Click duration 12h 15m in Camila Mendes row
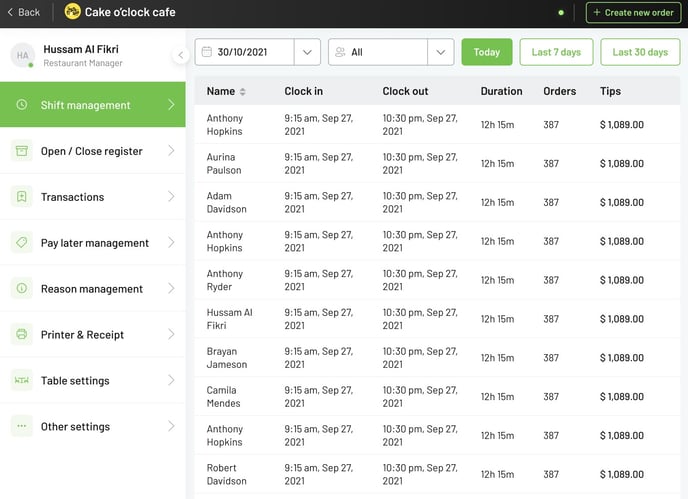Viewport: 688px width, 499px height. [x=497, y=396]
